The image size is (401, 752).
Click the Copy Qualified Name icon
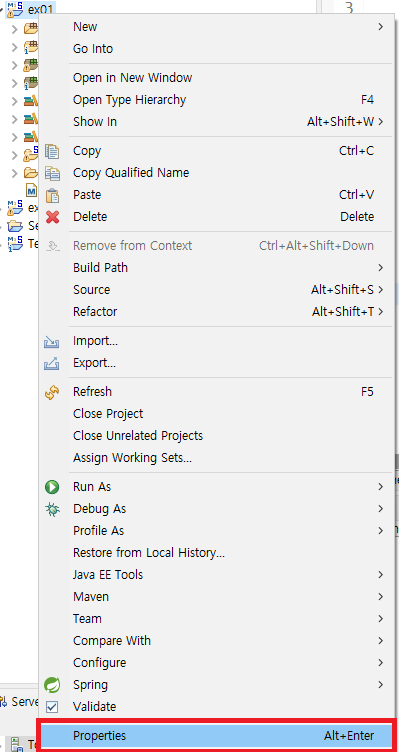pyautogui.click(x=52, y=173)
